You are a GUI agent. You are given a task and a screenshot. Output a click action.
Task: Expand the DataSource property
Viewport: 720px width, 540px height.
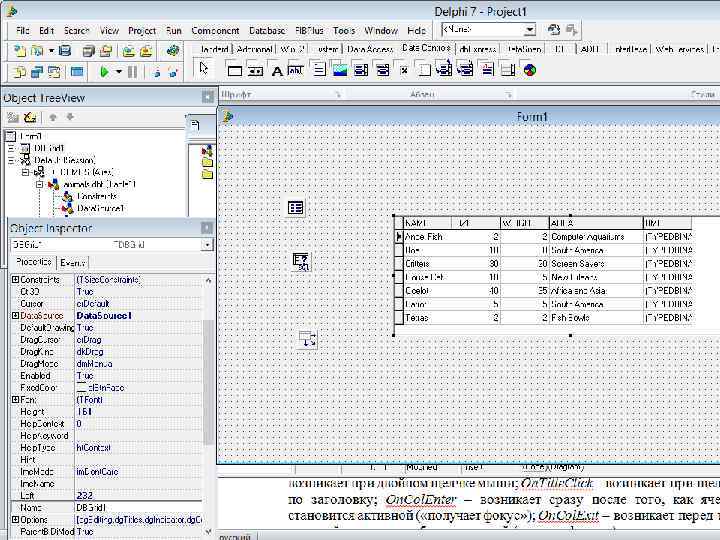click(x=15, y=315)
